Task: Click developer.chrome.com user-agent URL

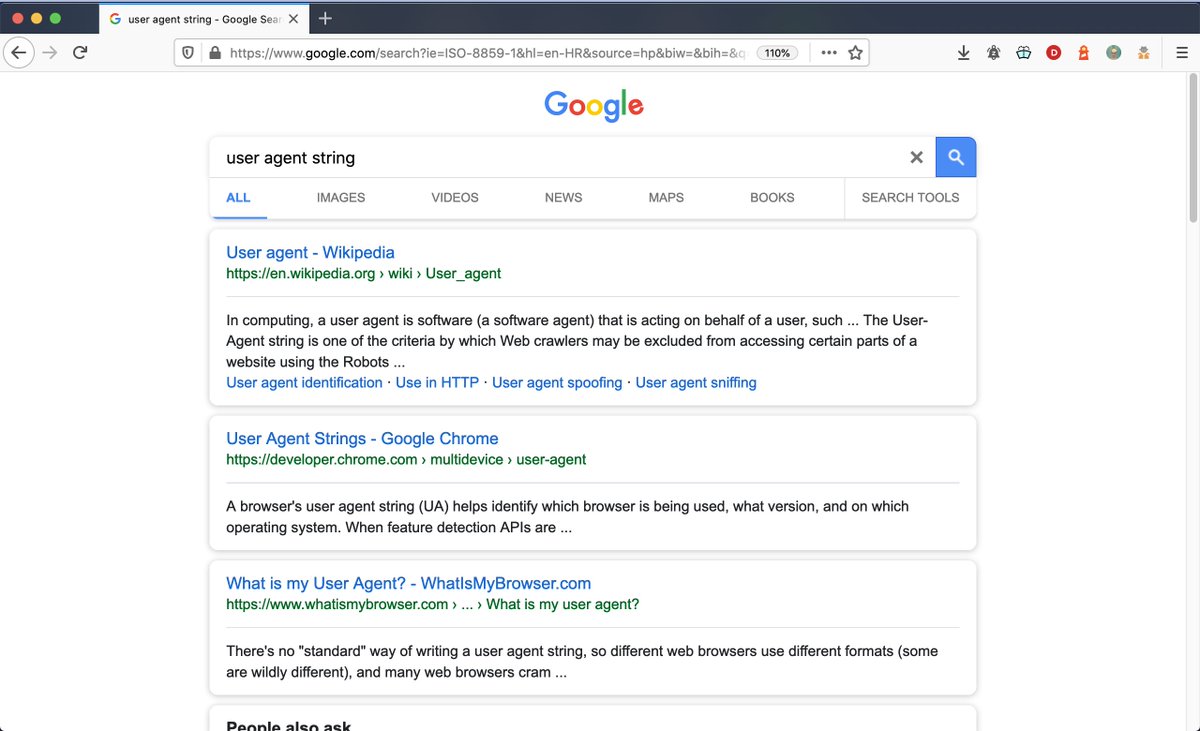Action: coord(406,460)
